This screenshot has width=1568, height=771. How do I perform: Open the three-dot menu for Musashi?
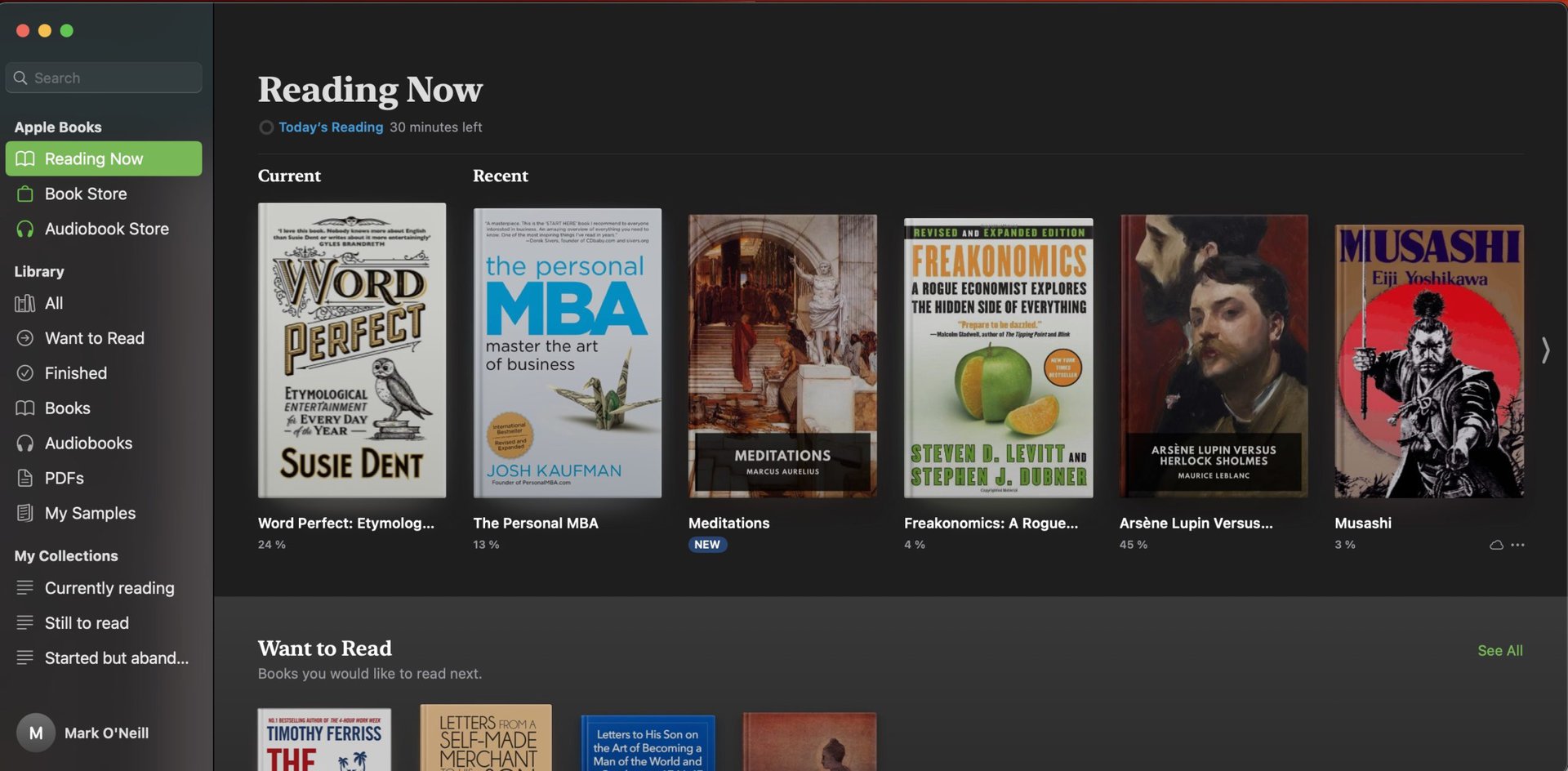pos(1517,545)
